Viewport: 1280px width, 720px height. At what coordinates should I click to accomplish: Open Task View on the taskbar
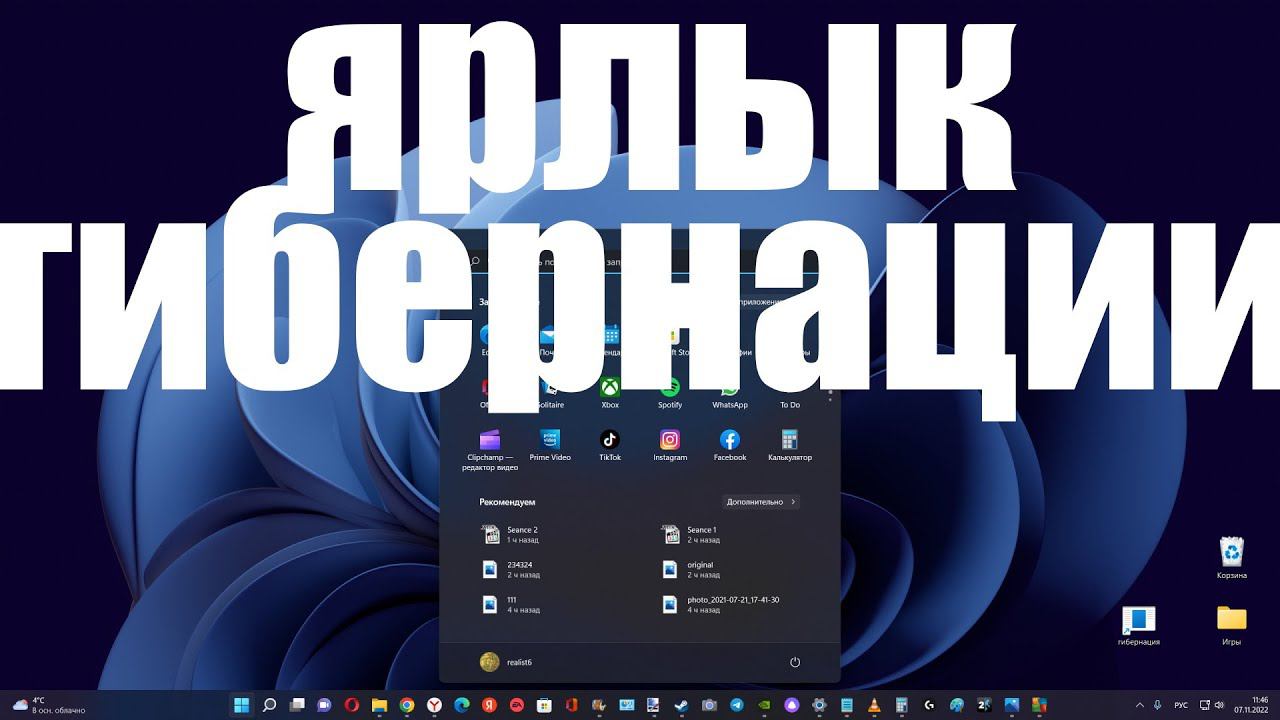pos(297,705)
